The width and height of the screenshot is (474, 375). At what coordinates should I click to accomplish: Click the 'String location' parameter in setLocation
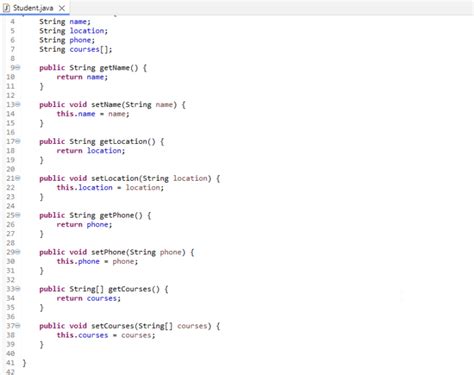click(175, 178)
